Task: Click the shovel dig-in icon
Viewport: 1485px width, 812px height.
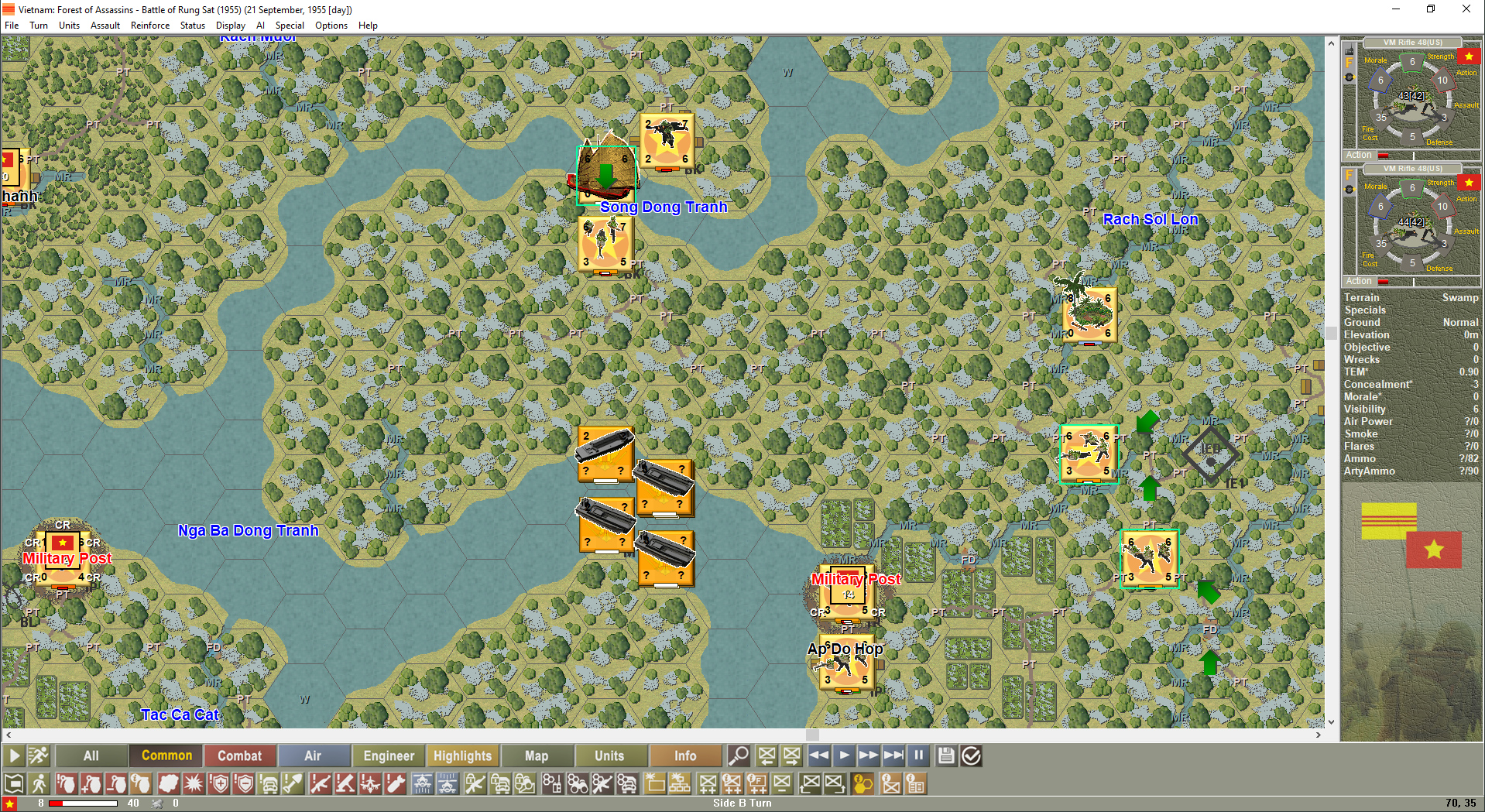Action: pyautogui.click(x=294, y=784)
